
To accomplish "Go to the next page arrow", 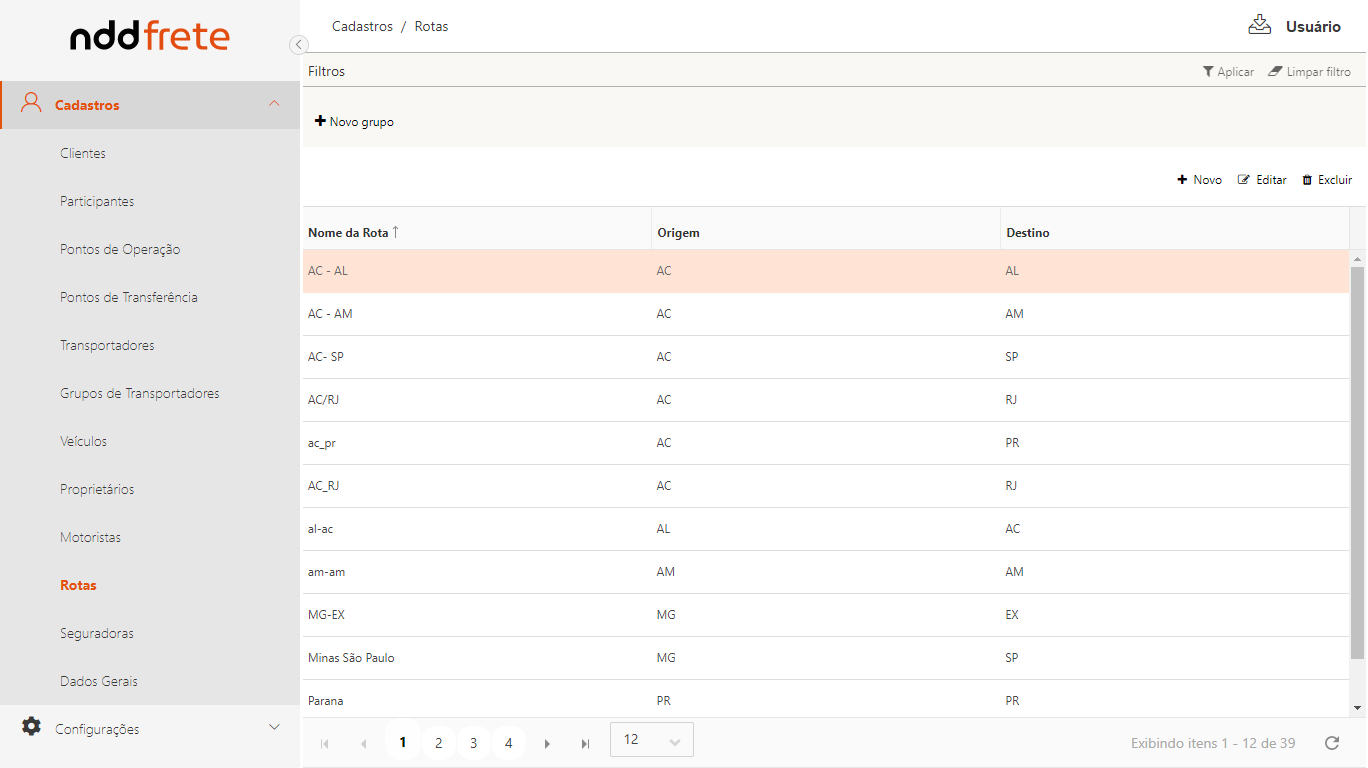I will [547, 744].
